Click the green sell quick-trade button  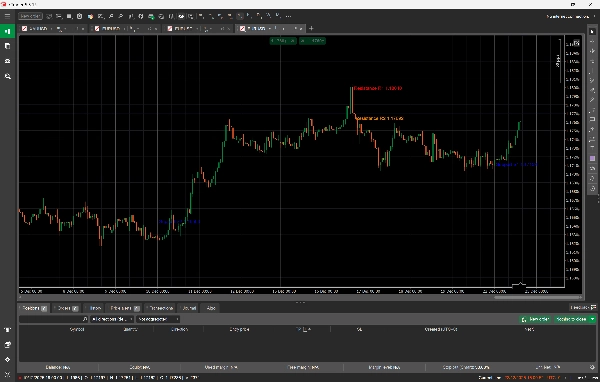tap(283, 41)
